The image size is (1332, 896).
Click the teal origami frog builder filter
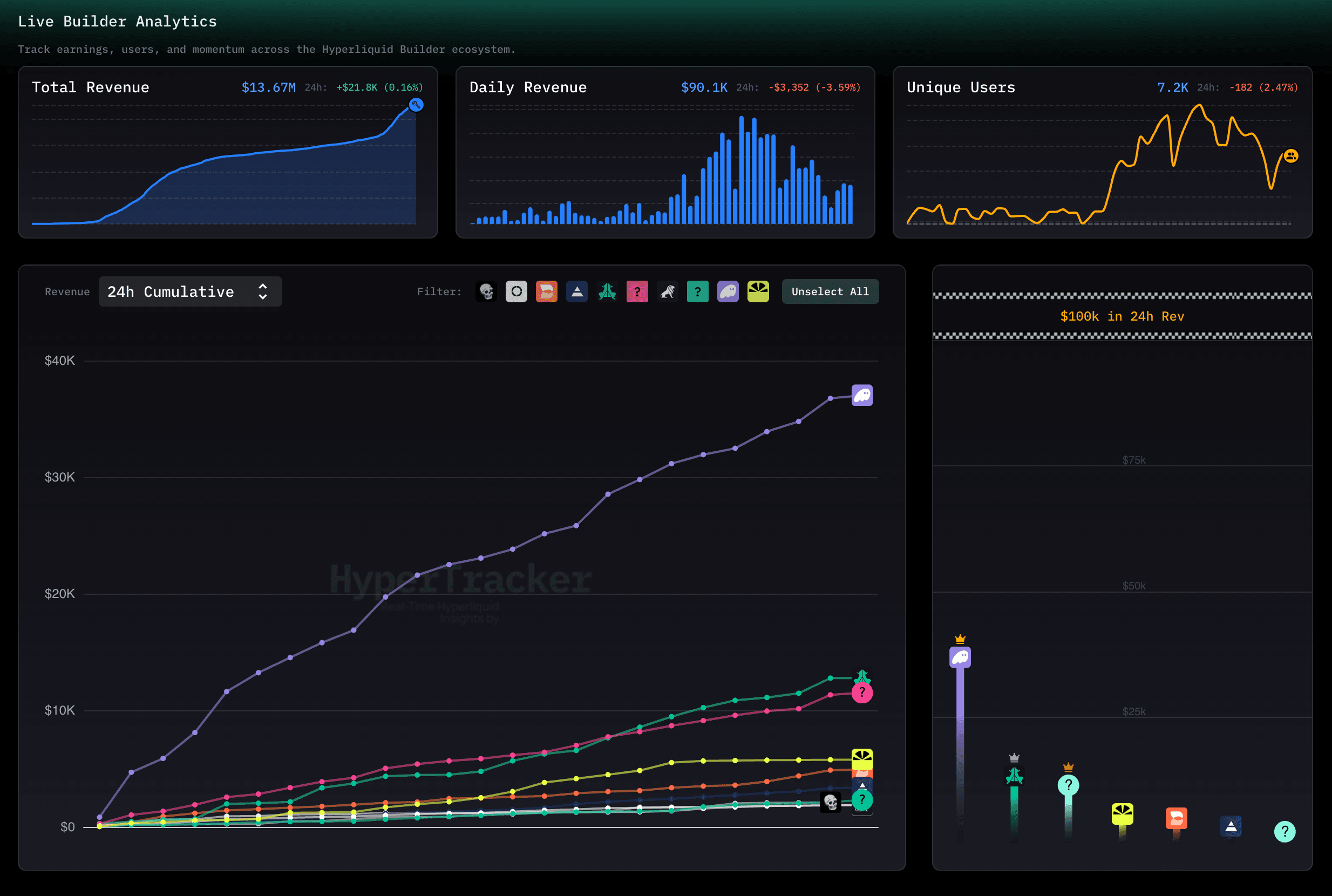pyautogui.click(x=607, y=291)
